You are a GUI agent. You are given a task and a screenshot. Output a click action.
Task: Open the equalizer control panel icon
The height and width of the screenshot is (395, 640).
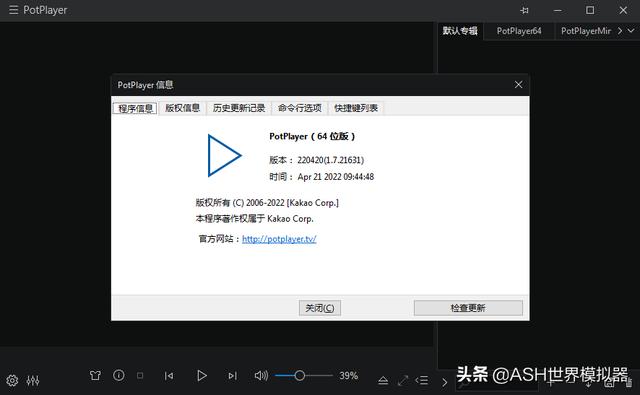click(x=33, y=380)
